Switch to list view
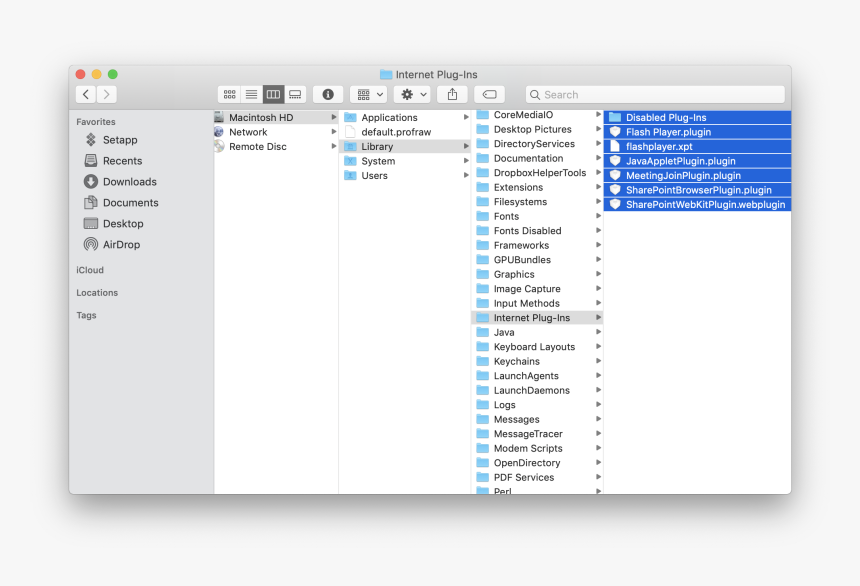 point(251,94)
